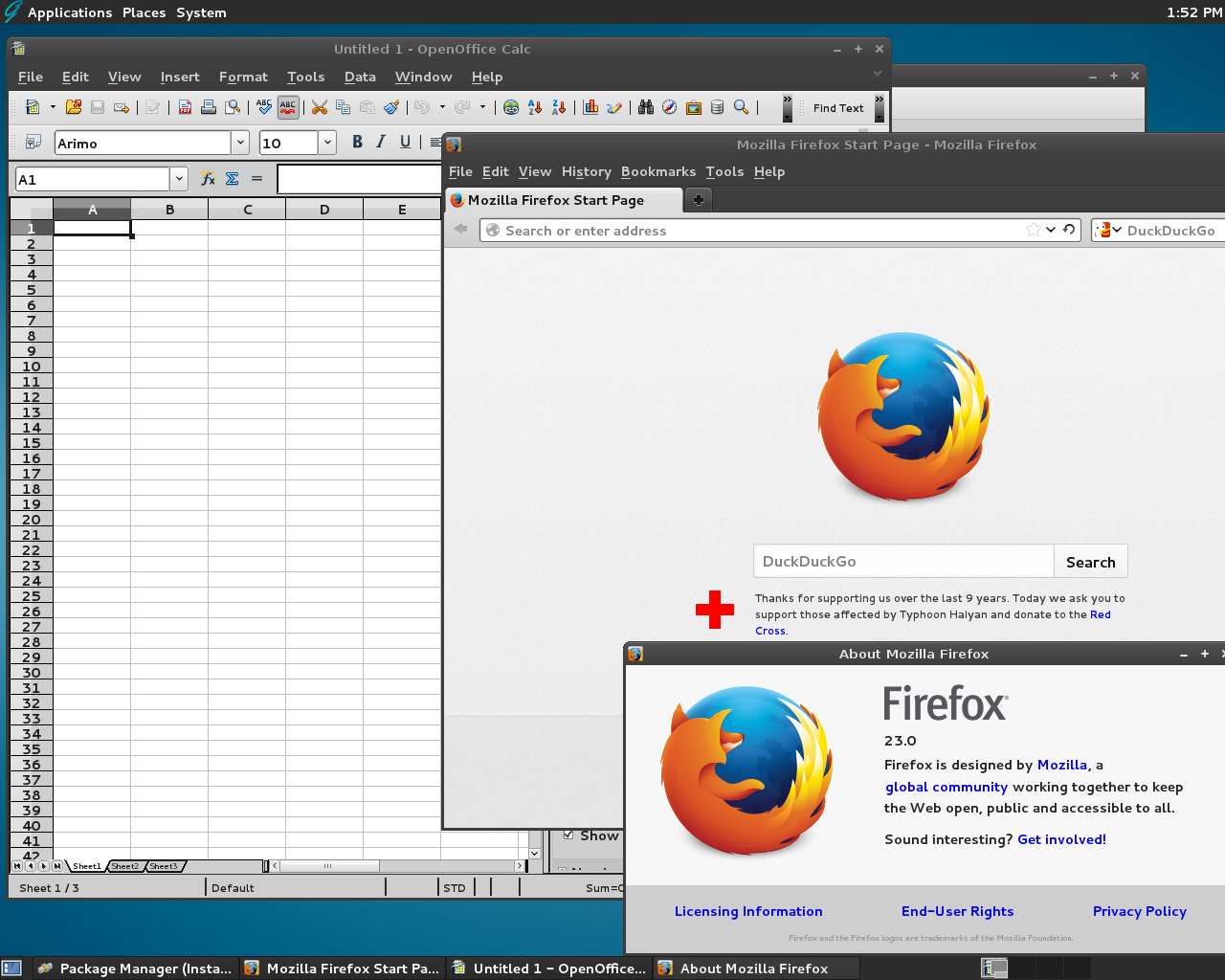Toggle the Show checkbox behind Firefox
This screenshot has width=1225, height=980.
pos(568,835)
